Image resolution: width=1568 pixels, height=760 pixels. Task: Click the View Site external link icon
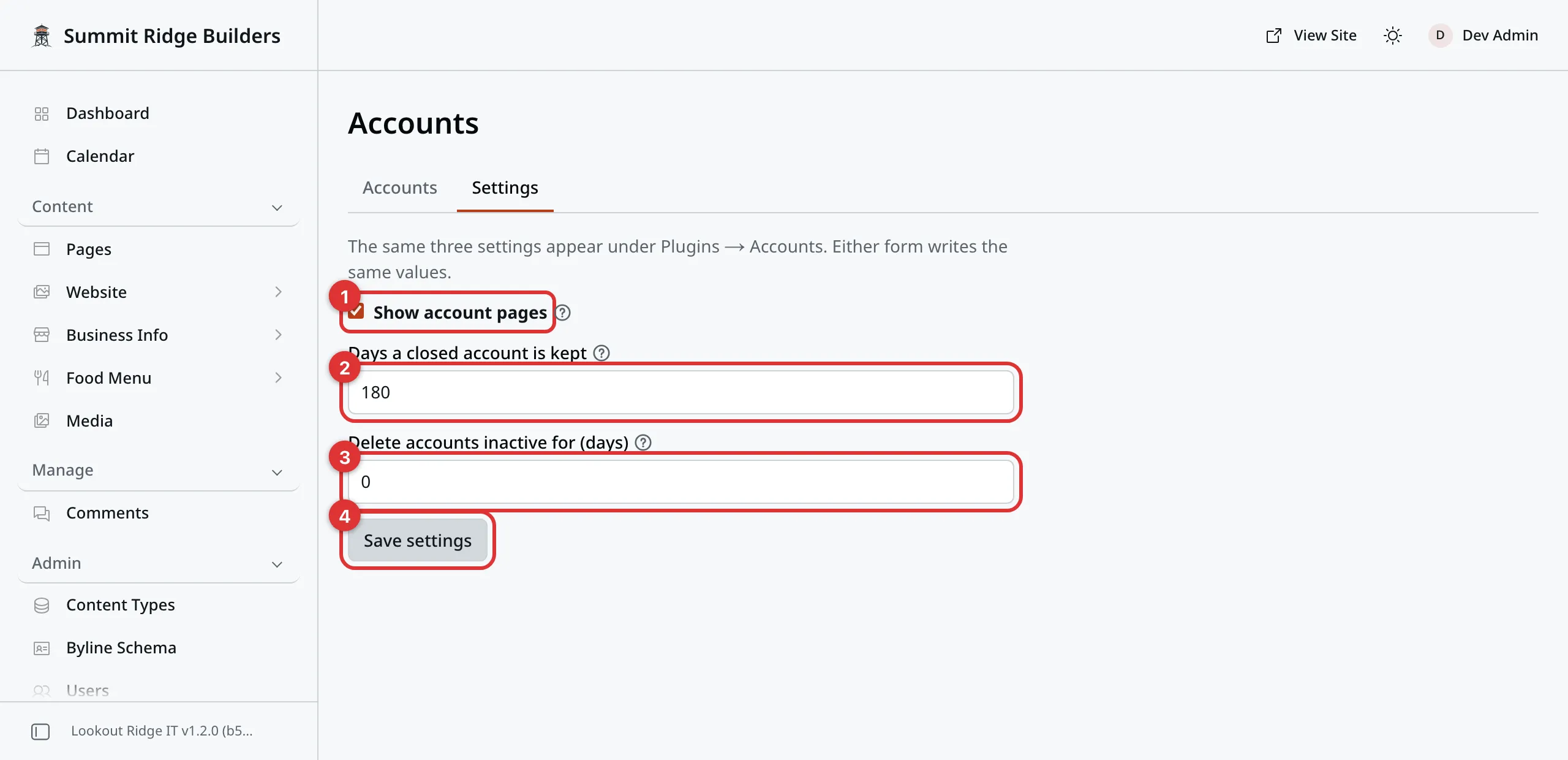[1274, 36]
